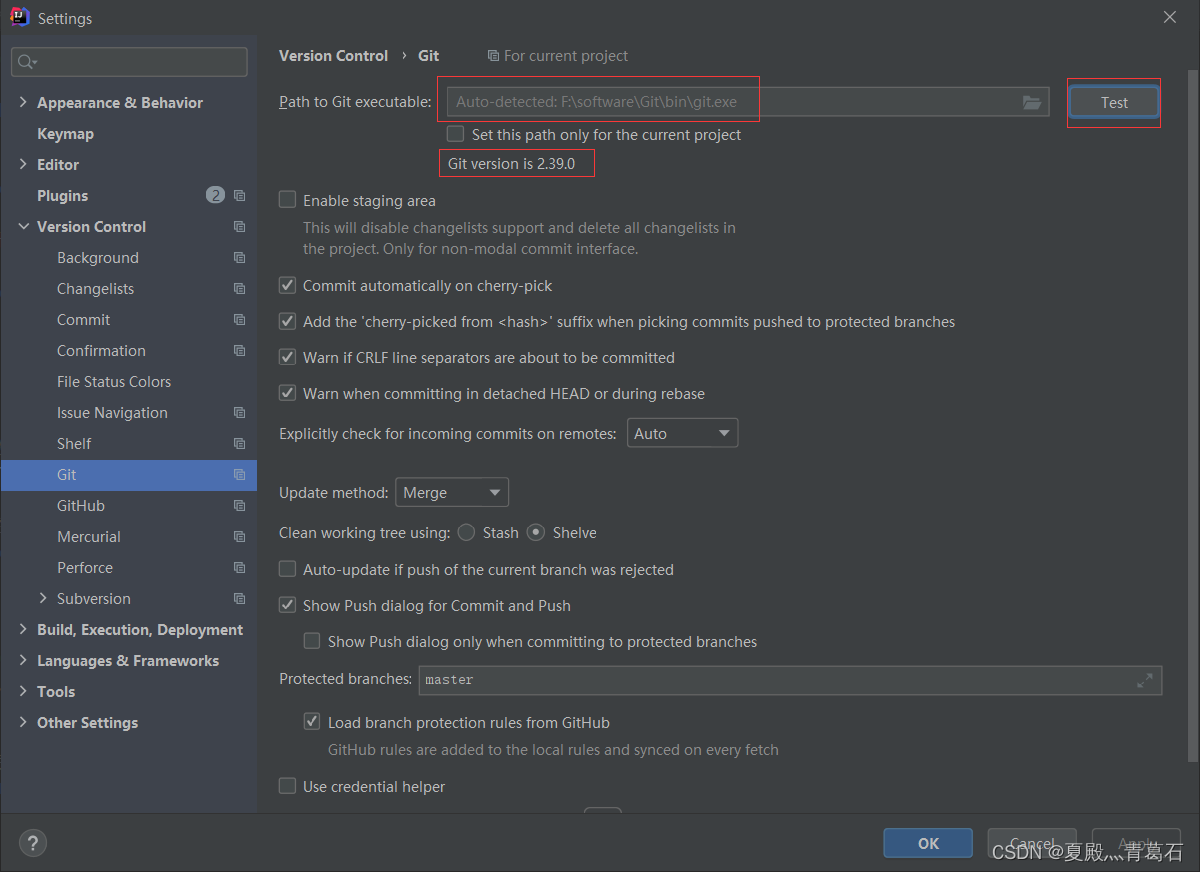Viewport: 1200px width, 872px height.
Task: Click the OK button
Action: tap(928, 844)
